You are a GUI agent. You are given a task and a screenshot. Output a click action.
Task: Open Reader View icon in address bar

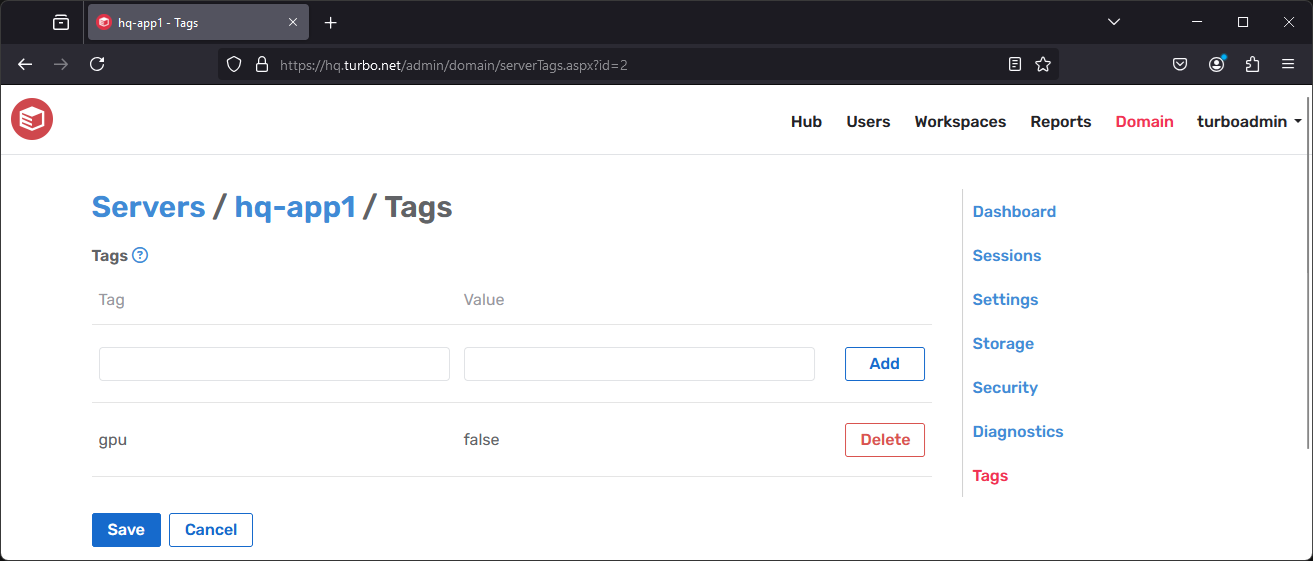(x=1015, y=64)
